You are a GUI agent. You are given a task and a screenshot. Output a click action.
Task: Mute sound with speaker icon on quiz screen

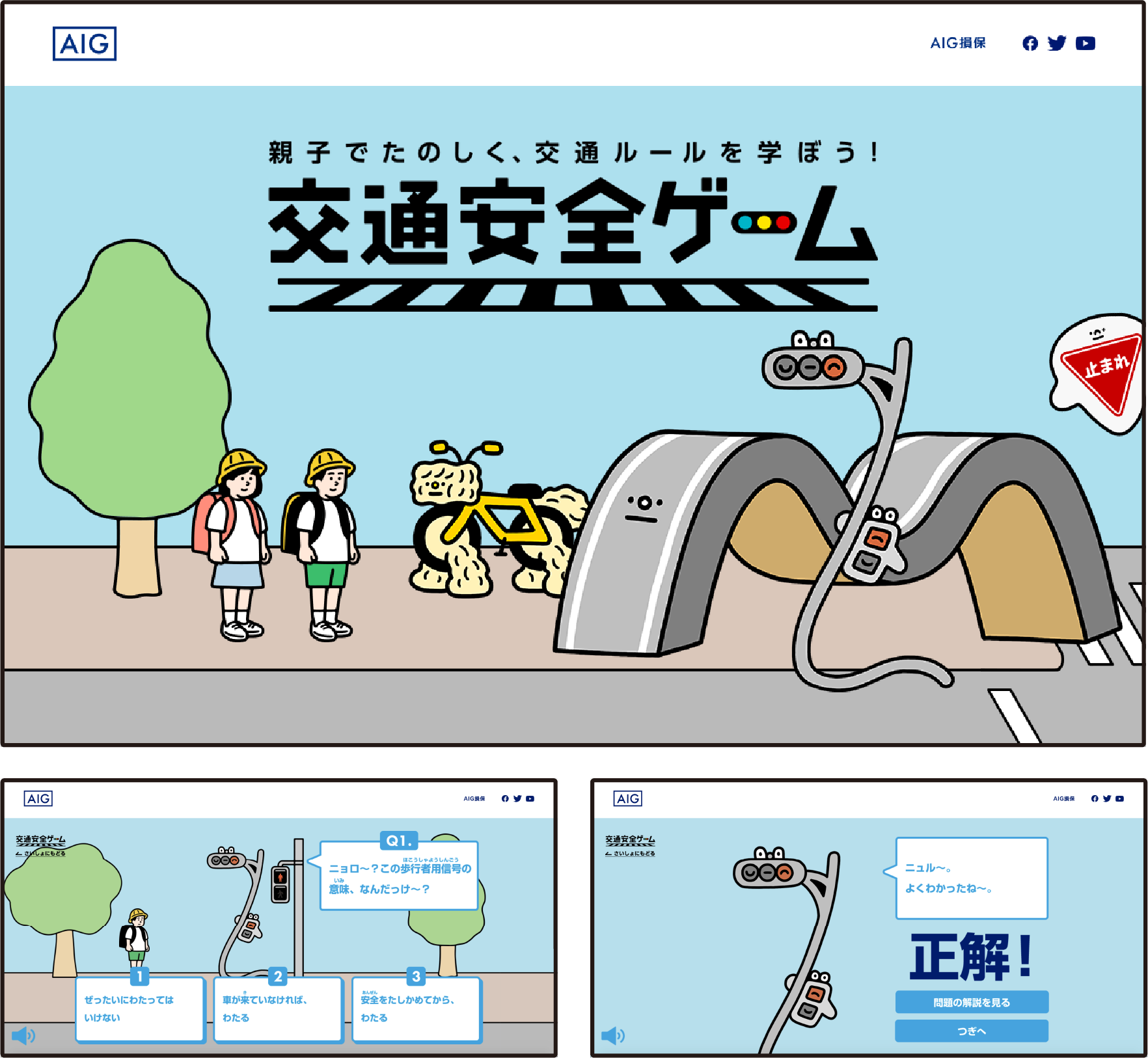coord(23,1035)
